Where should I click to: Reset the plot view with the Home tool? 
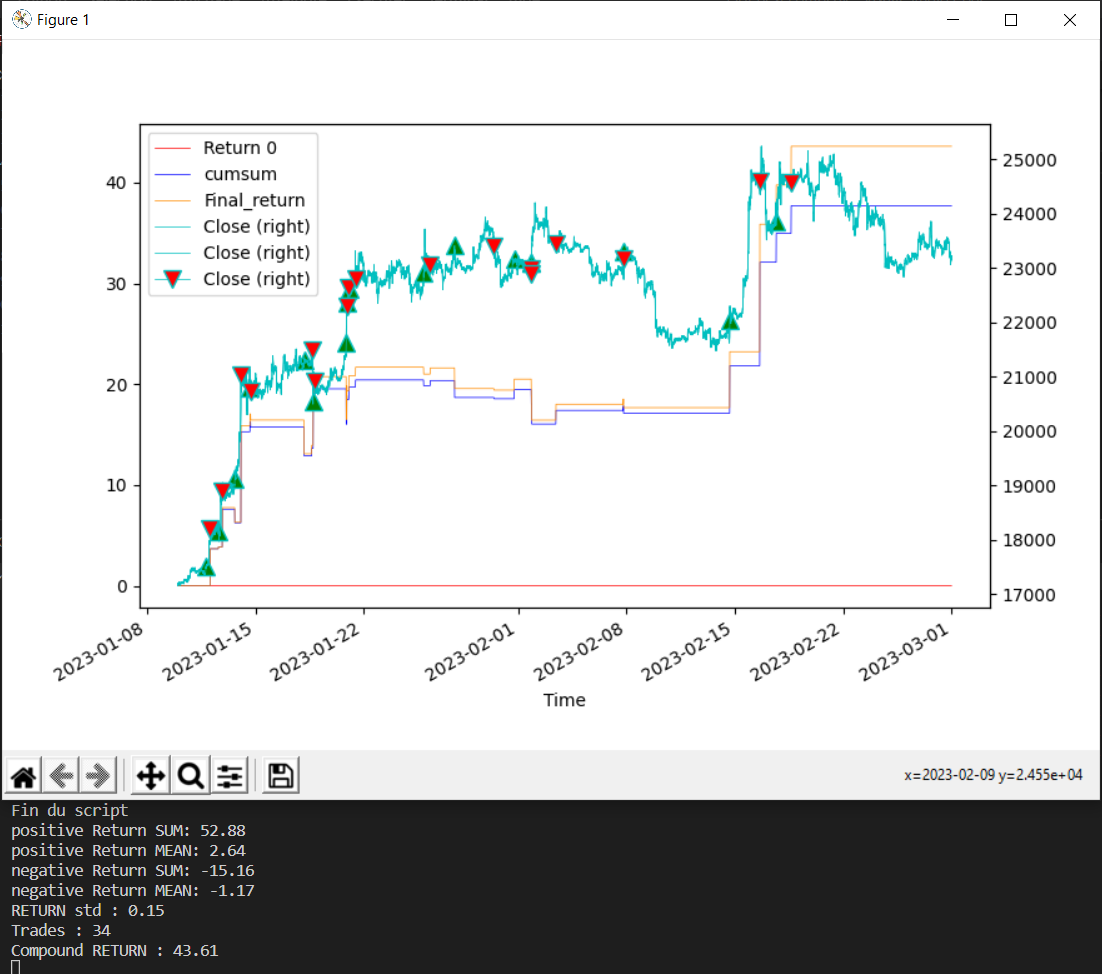click(x=22, y=775)
